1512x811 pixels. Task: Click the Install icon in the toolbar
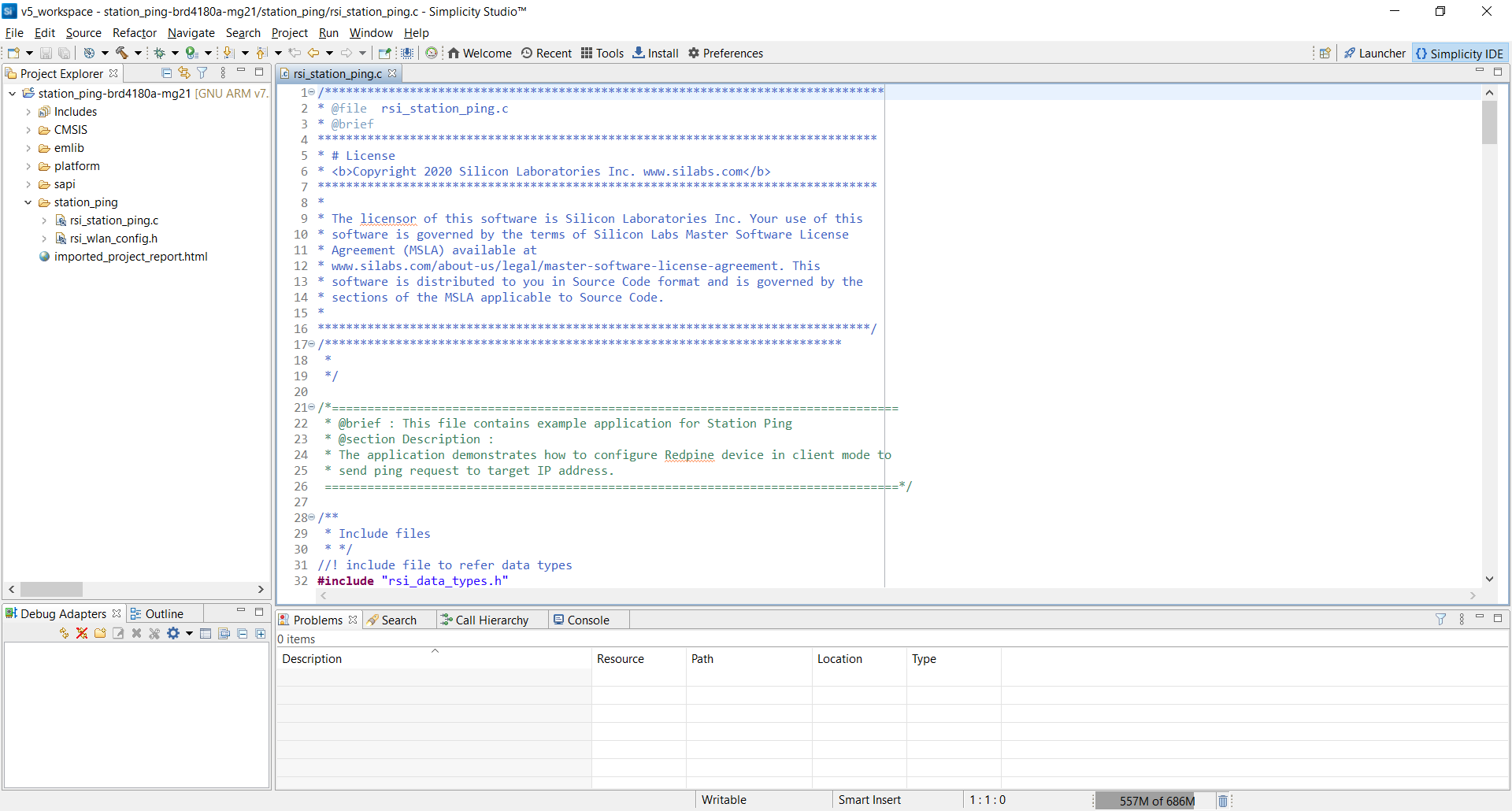(655, 53)
